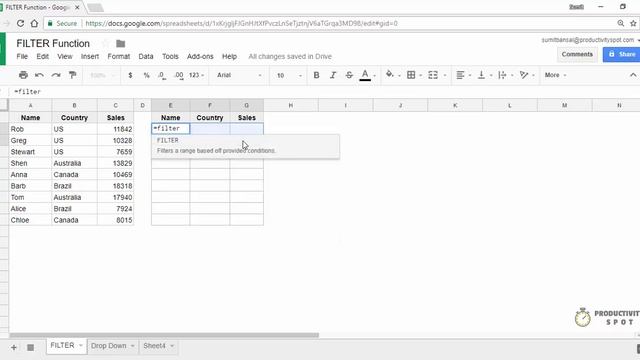Open the Add-ons menu
640x360 pixels.
pyautogui.click(x=200, y=56)
